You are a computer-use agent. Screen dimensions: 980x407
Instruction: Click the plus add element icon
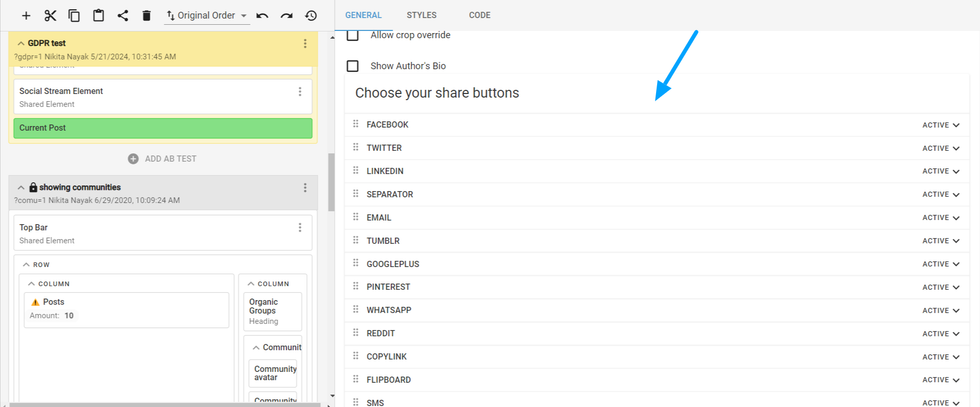click(26, 16)
